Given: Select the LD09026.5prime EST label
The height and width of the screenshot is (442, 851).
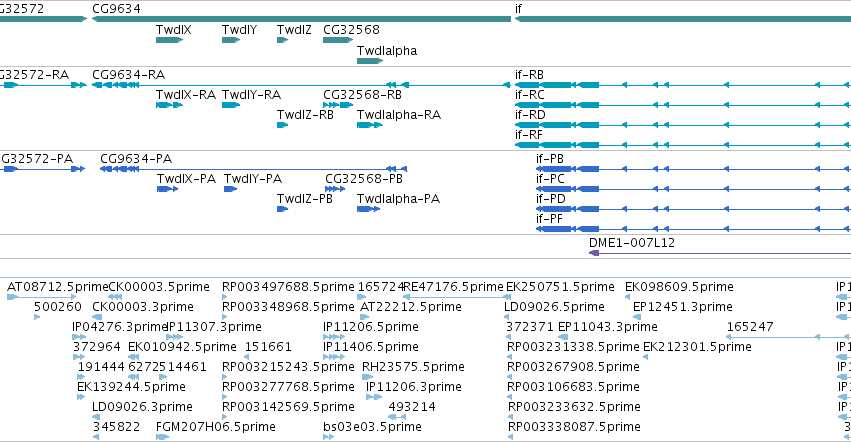Looking at the screenshot, I should click(554, 307).
